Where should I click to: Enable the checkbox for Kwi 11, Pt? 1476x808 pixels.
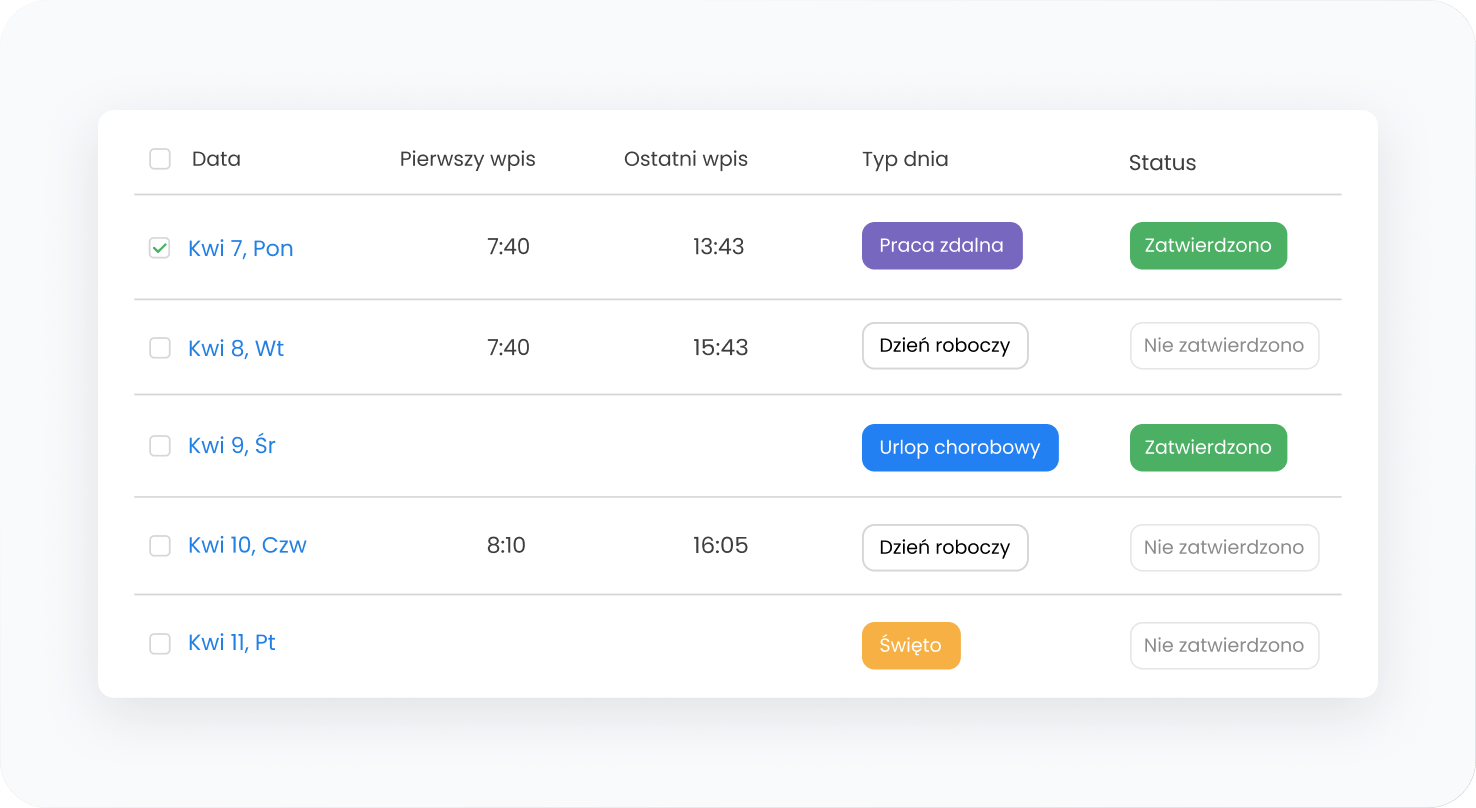[160, 644]
